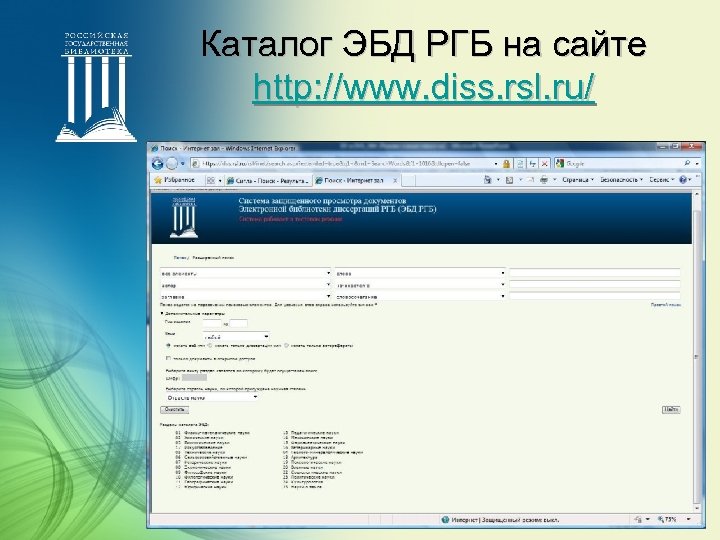Collapse the 'Дополнительные параметры' section
720x540 pixels.
(x=192, y=314)
